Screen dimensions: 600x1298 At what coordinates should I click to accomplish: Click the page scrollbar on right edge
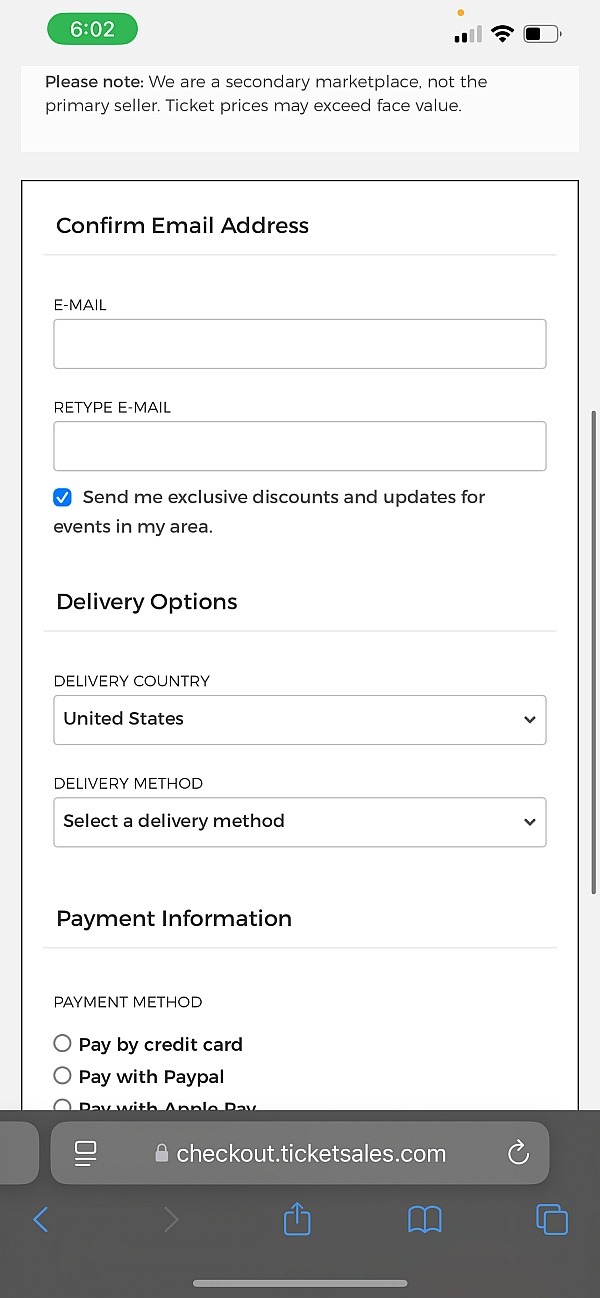click(x=594, y=650)
